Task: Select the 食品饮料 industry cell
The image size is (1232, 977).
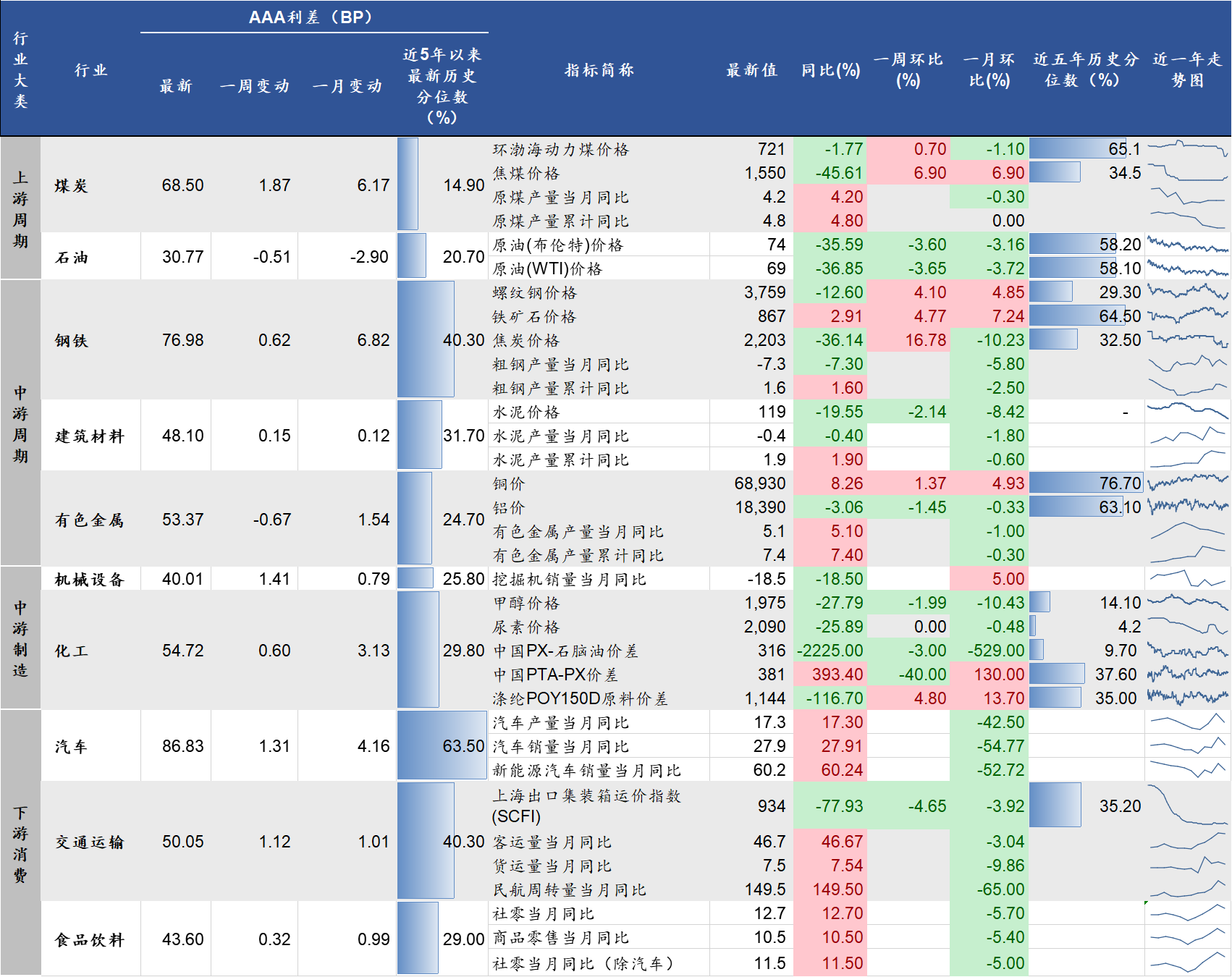Action: pos(90,939)
